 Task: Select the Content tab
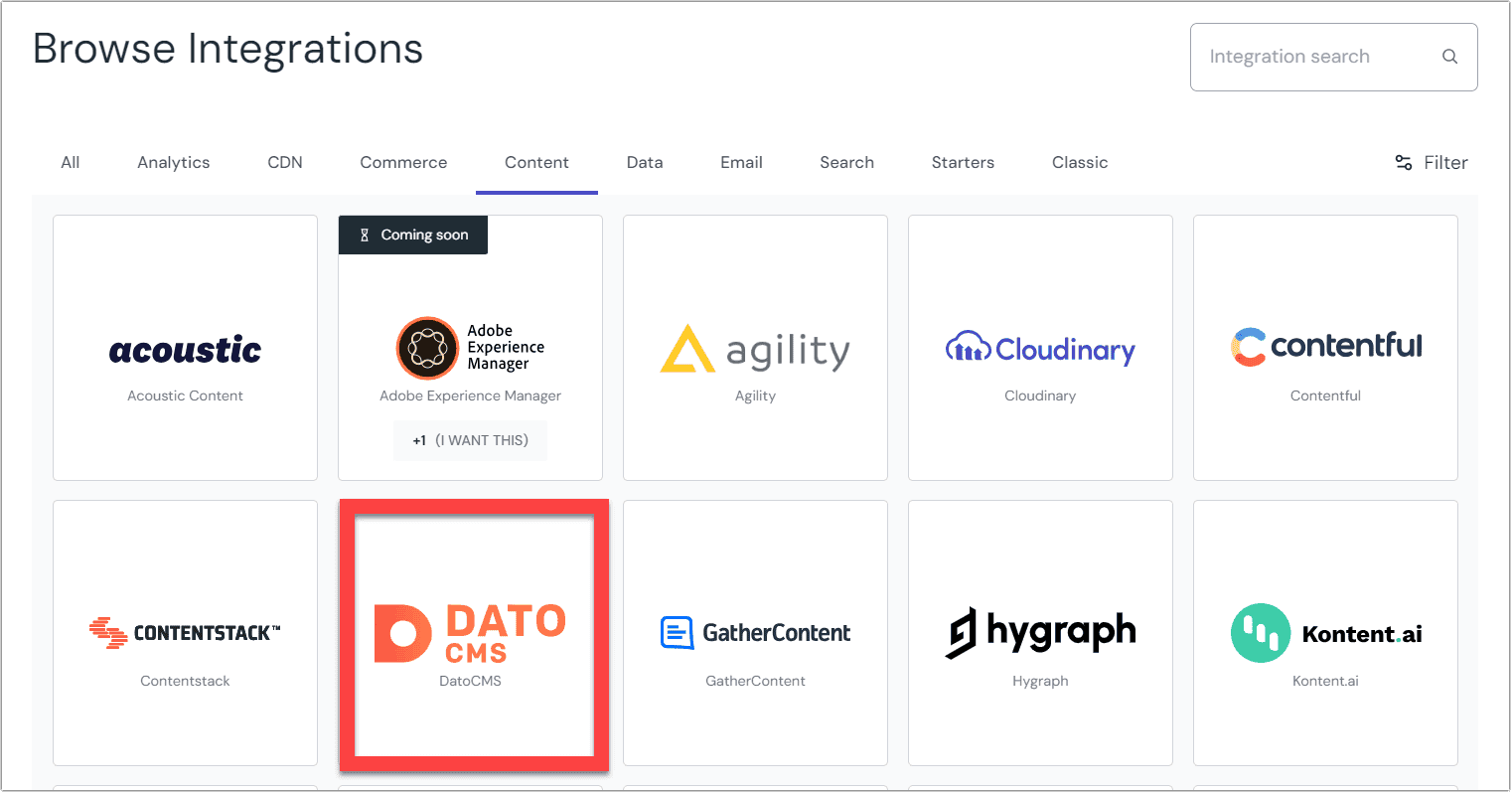536,163
